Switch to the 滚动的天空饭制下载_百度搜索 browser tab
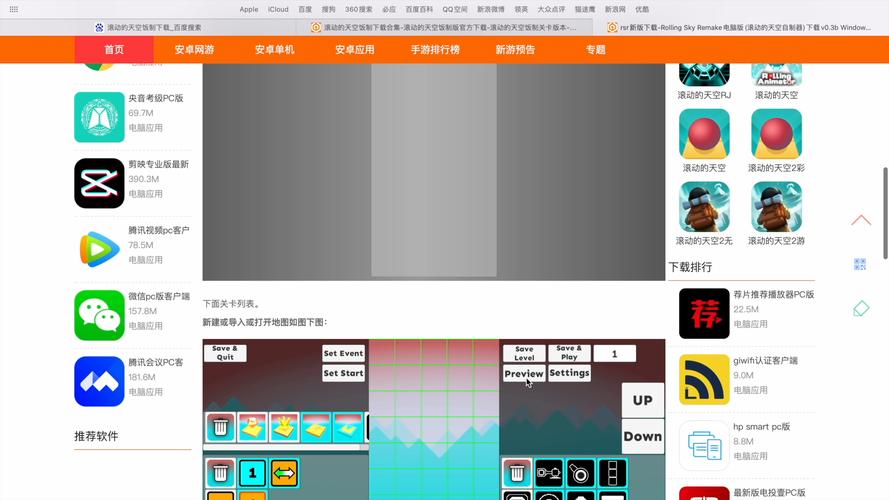Image resolution: width=889 pixels, height=500 pixels. coord(149,27)
